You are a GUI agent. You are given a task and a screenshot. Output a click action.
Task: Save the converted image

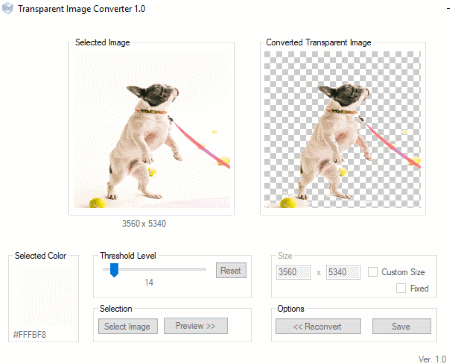401,326
